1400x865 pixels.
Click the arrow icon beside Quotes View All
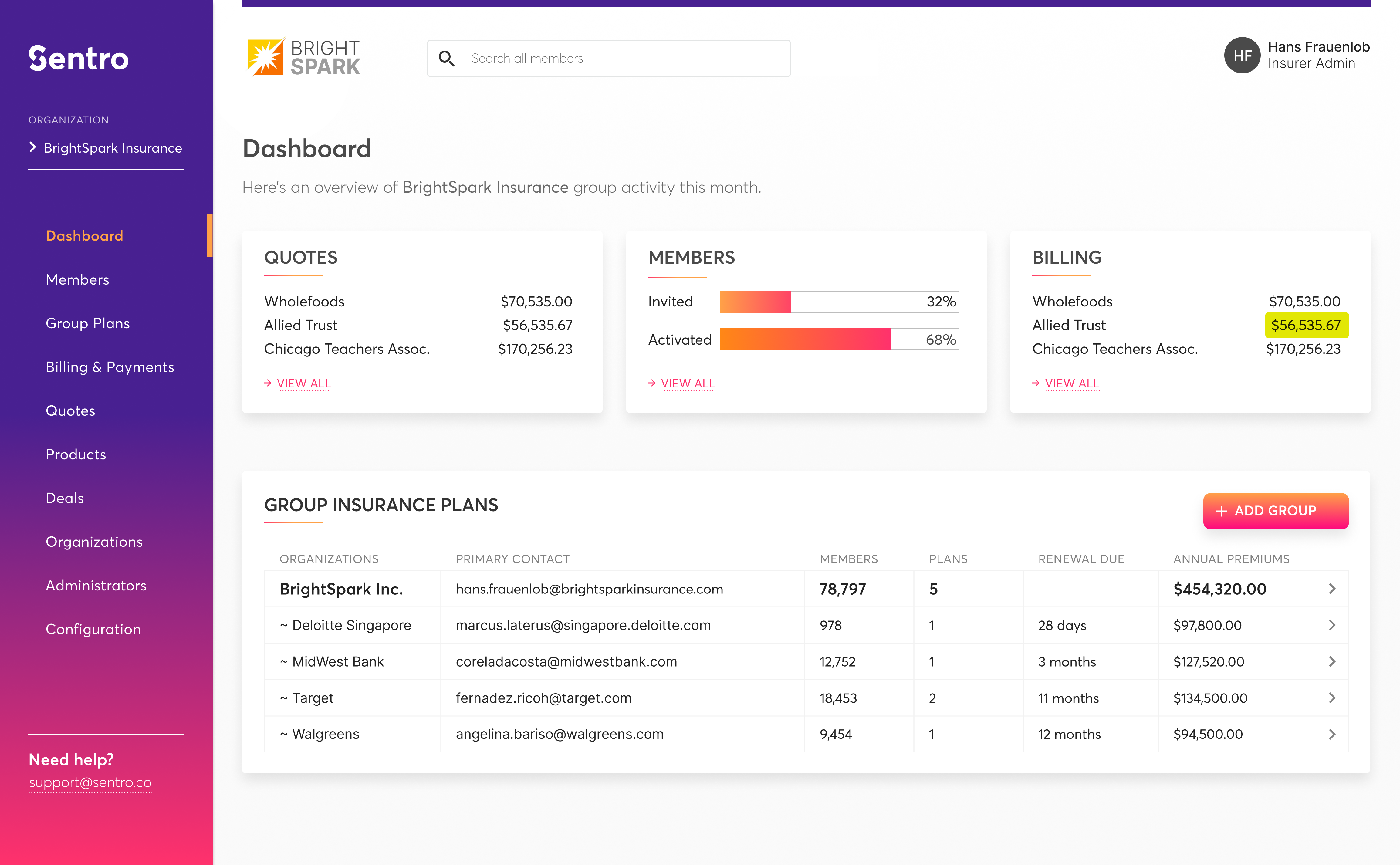click(x=268, y=383)
